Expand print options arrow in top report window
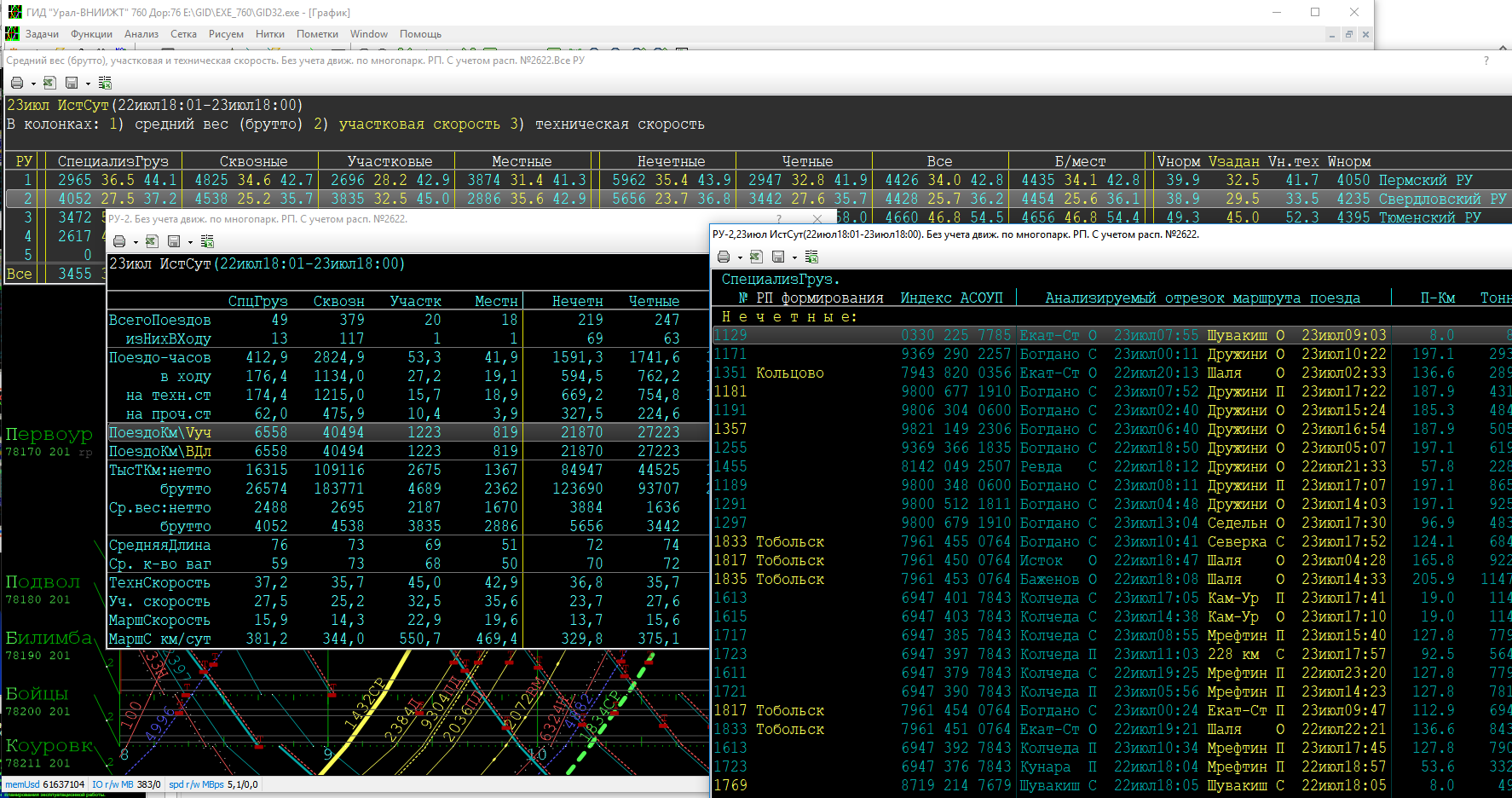Image resolution: width=1512 pixels, height=798 pixels. click(x=33, y=84)
